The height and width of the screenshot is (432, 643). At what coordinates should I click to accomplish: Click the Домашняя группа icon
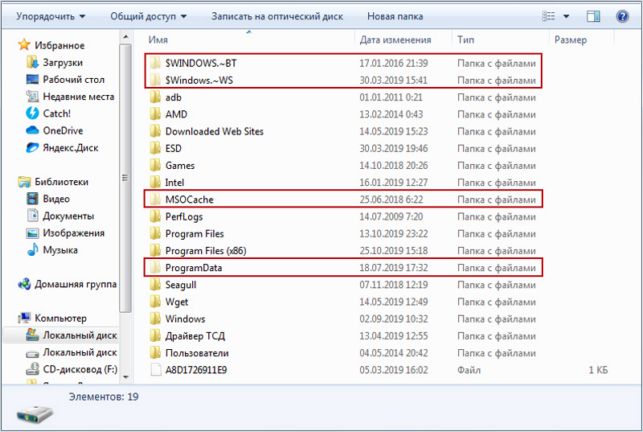(24, 284)
